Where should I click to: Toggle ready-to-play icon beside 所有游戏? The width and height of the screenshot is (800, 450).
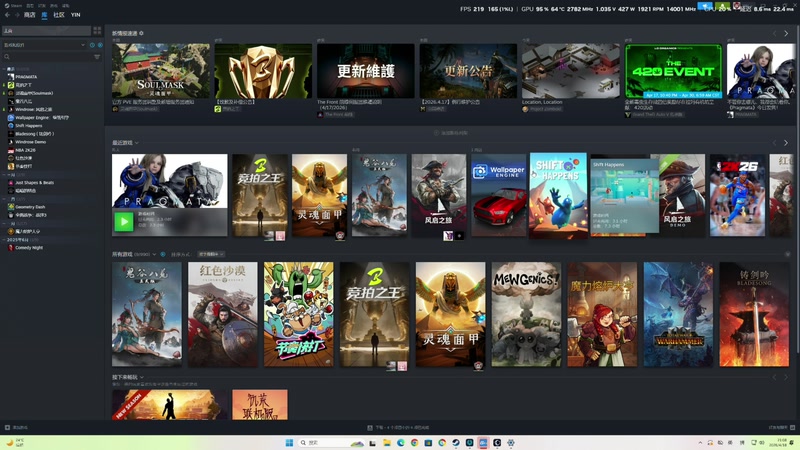(x=163, y=254)
